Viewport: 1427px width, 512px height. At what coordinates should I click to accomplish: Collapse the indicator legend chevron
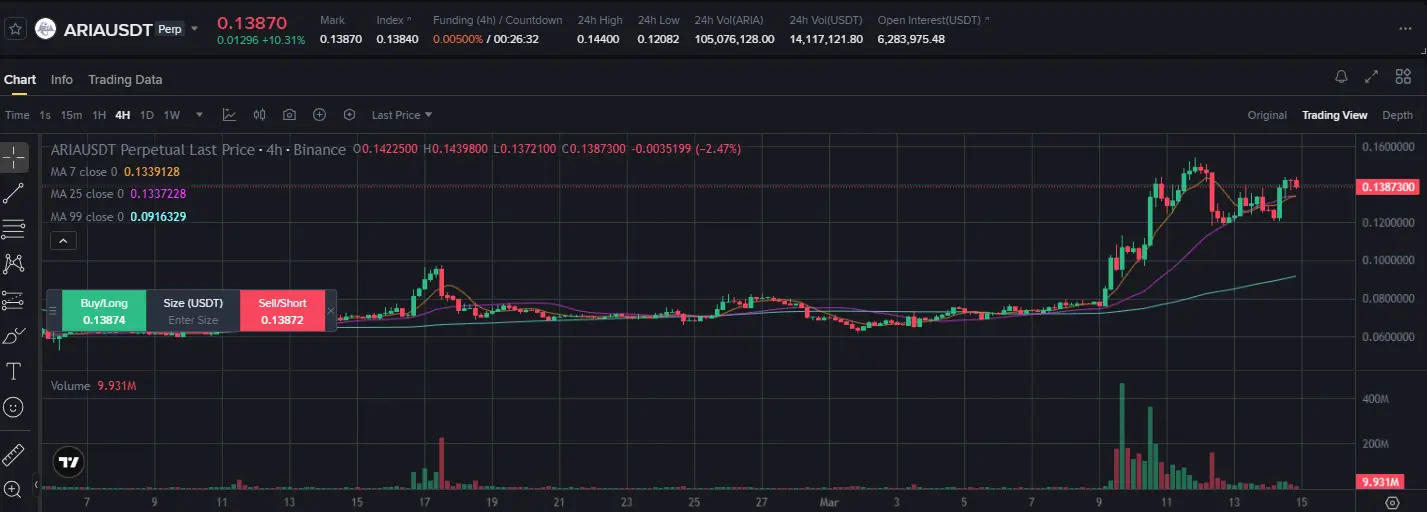click(x=62, y=240)
